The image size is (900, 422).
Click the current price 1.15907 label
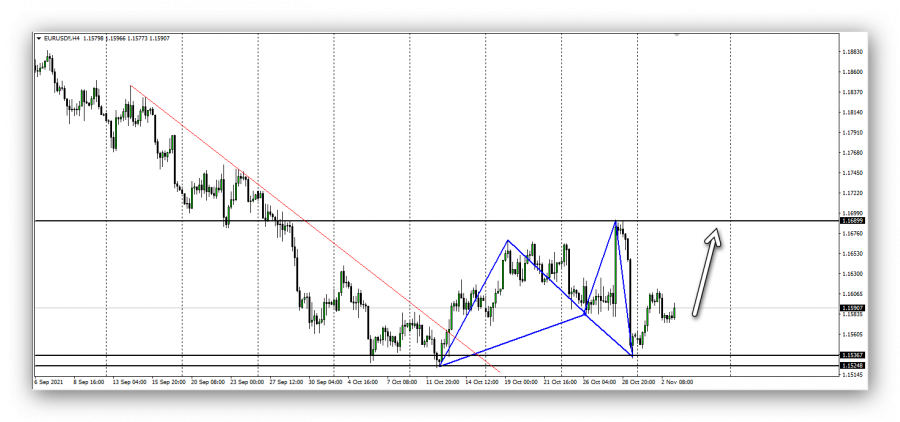(853, 308)
